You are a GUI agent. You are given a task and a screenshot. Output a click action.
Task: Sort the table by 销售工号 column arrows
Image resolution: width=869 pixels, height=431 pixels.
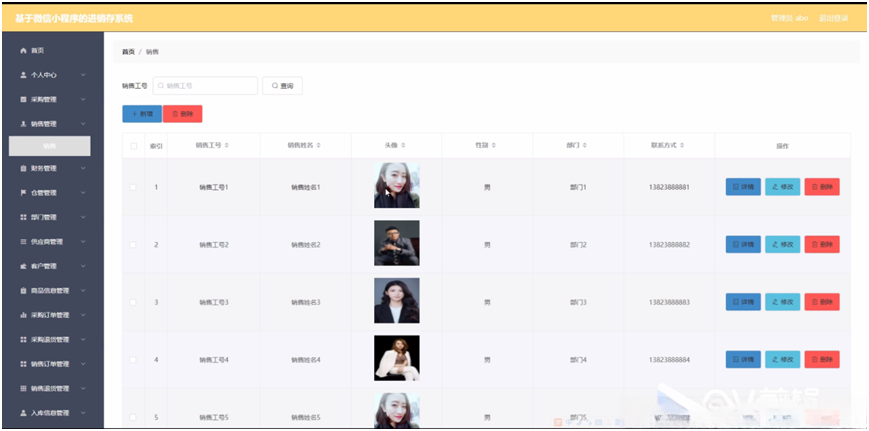pos(227,145)
